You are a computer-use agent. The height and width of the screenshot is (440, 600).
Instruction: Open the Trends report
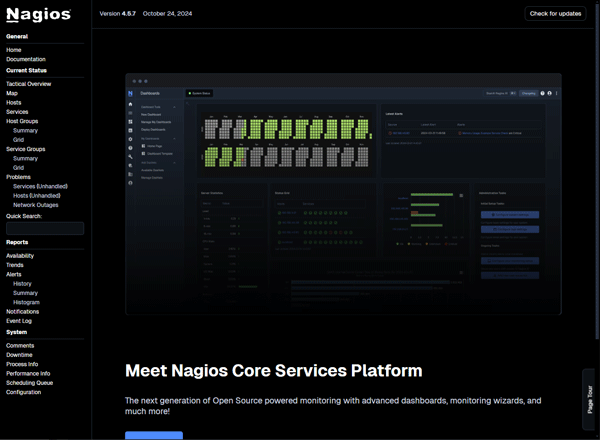(x=15, y=265)
